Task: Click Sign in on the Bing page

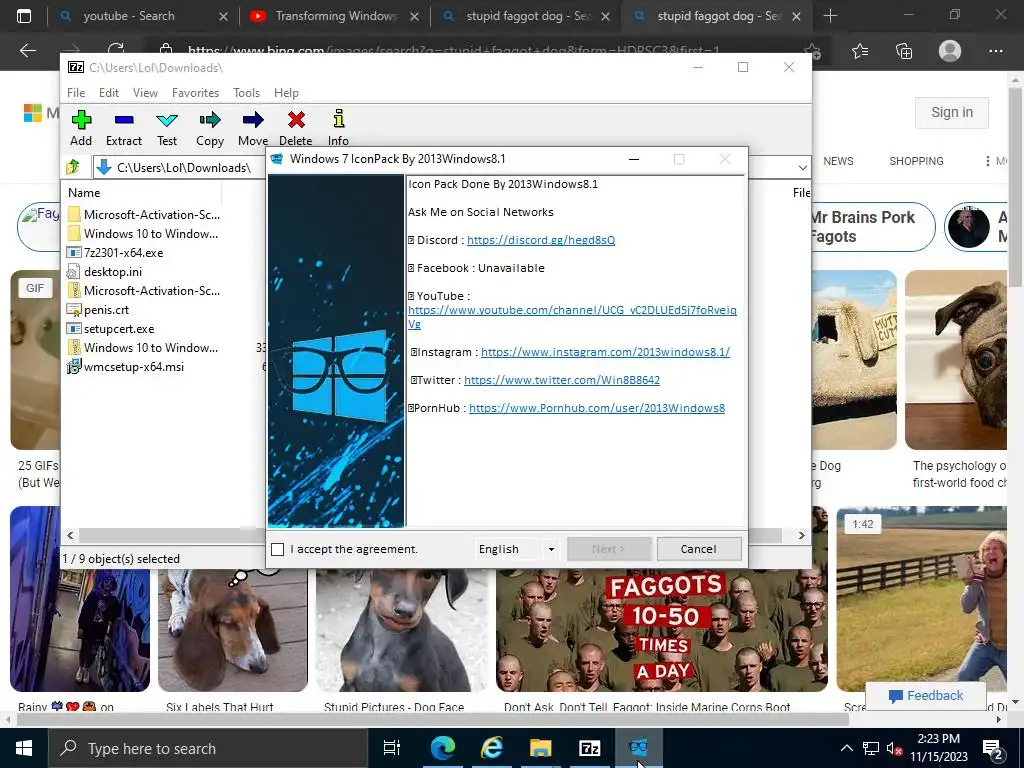Action: coord(952,112)
